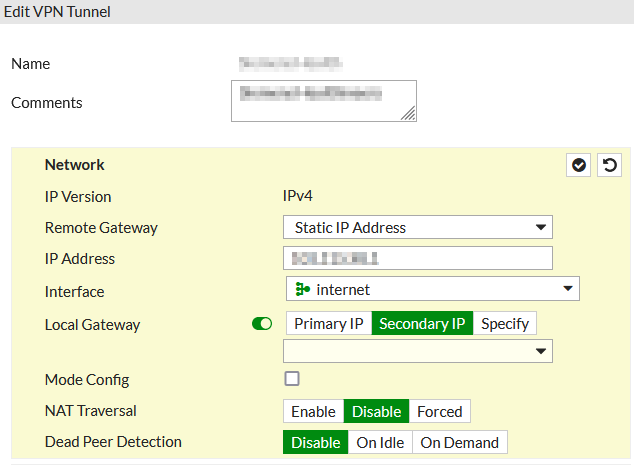The width and height of the screenshot is (634, 465).
Task: Open the empty secondary IP dropdown
Action: click(417, 351)
